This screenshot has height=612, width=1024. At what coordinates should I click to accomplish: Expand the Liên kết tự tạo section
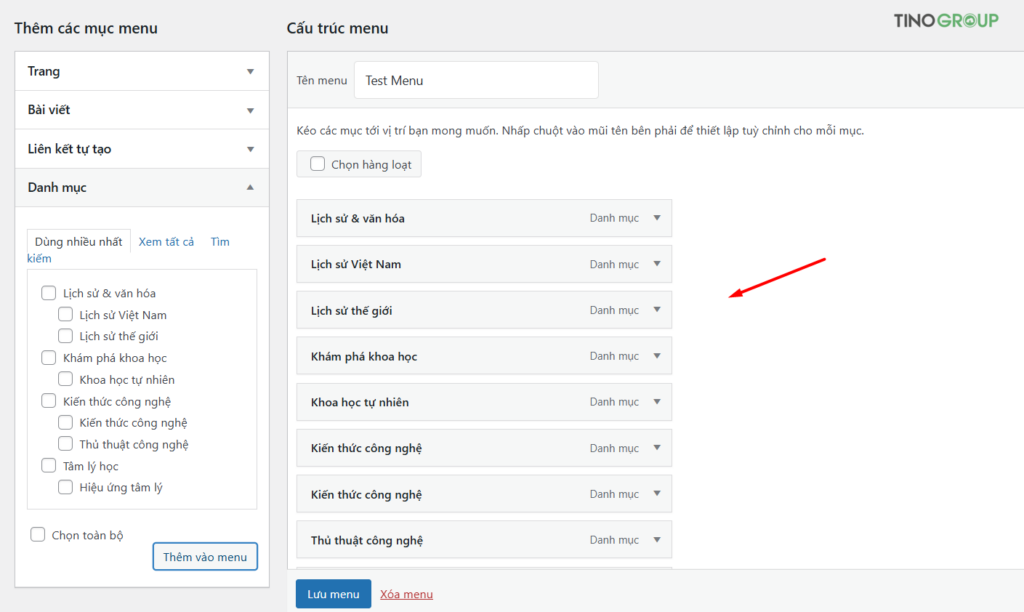142,149
